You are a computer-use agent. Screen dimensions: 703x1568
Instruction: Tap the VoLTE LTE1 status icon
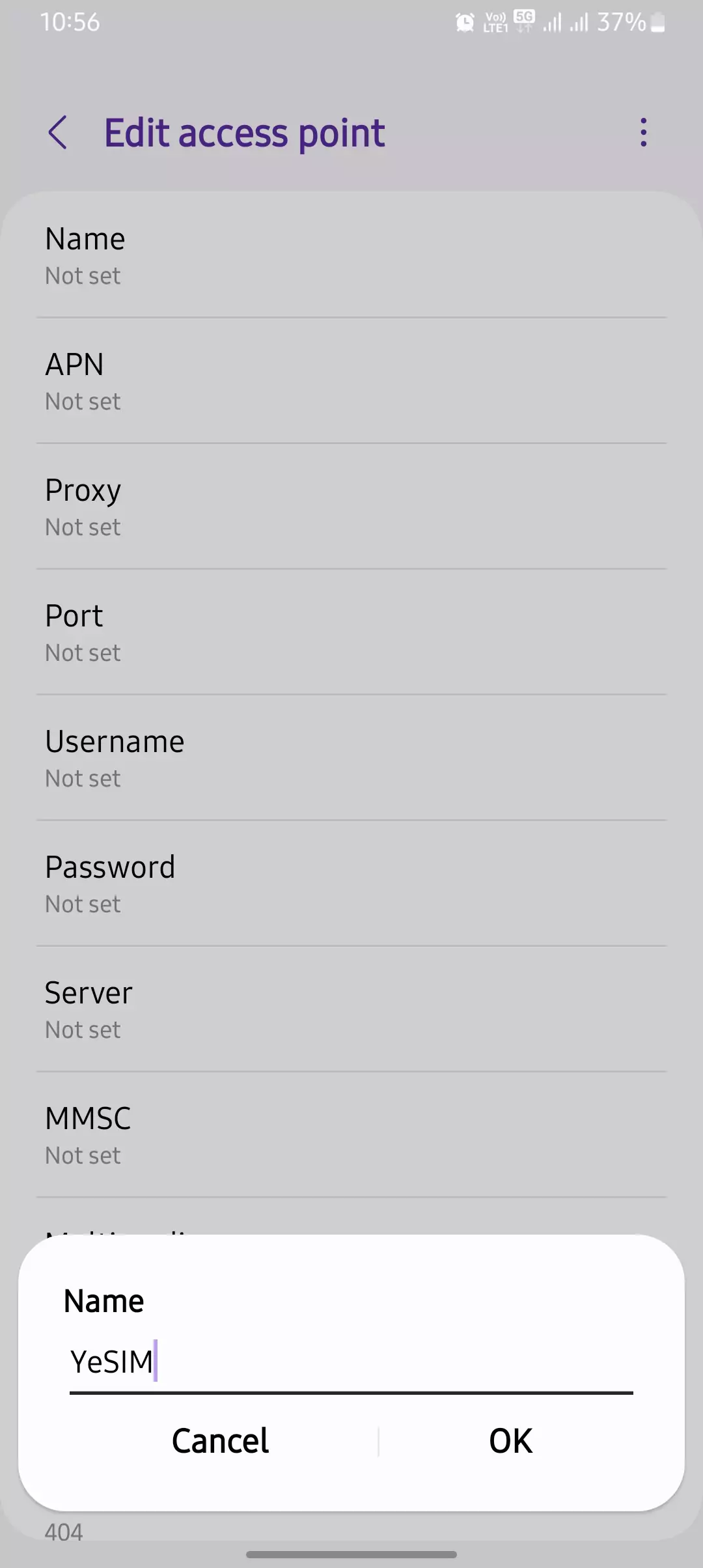495,23
